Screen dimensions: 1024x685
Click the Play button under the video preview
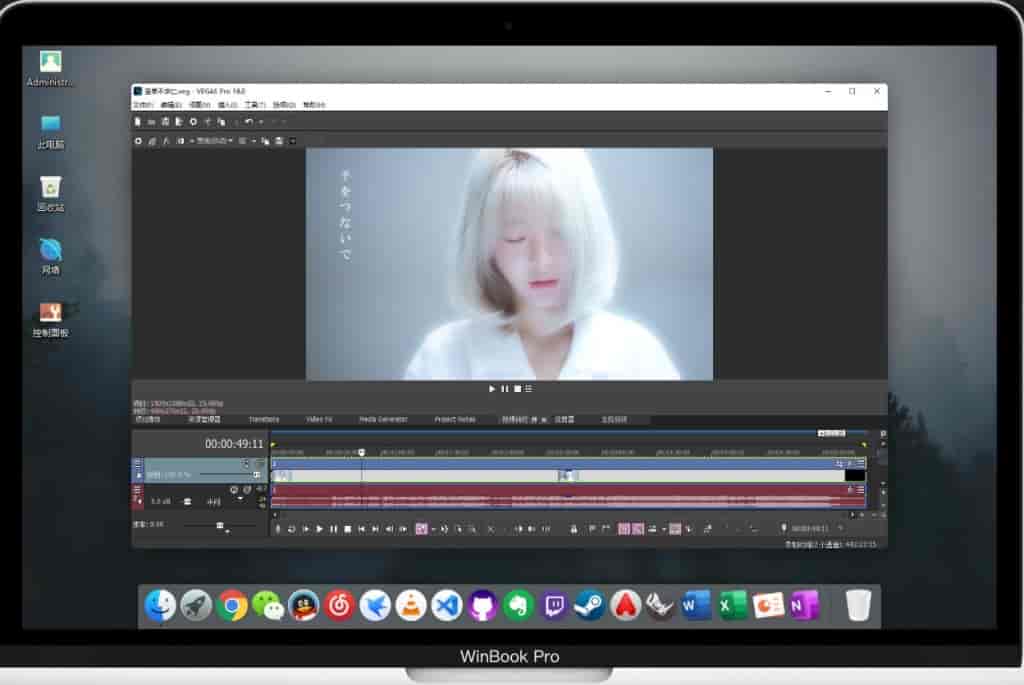tap(492, 388)
